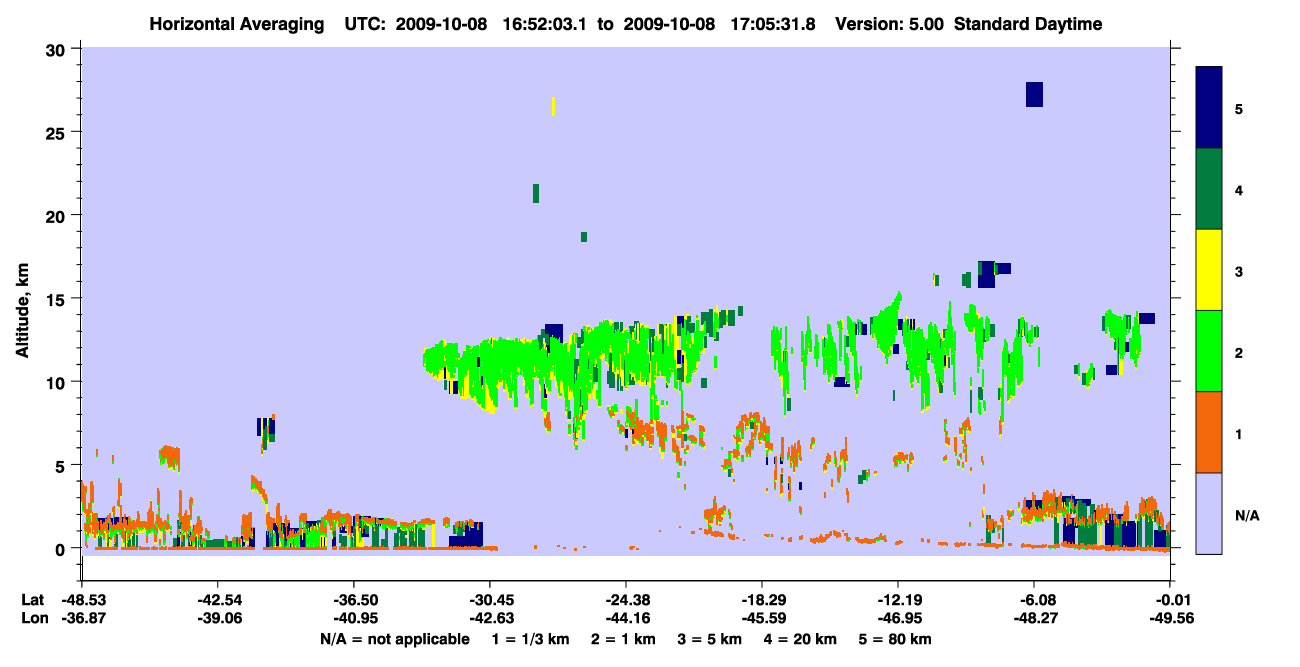
Task: Click the small green mark near 21 km altitude
Action: tap(536, 193)
